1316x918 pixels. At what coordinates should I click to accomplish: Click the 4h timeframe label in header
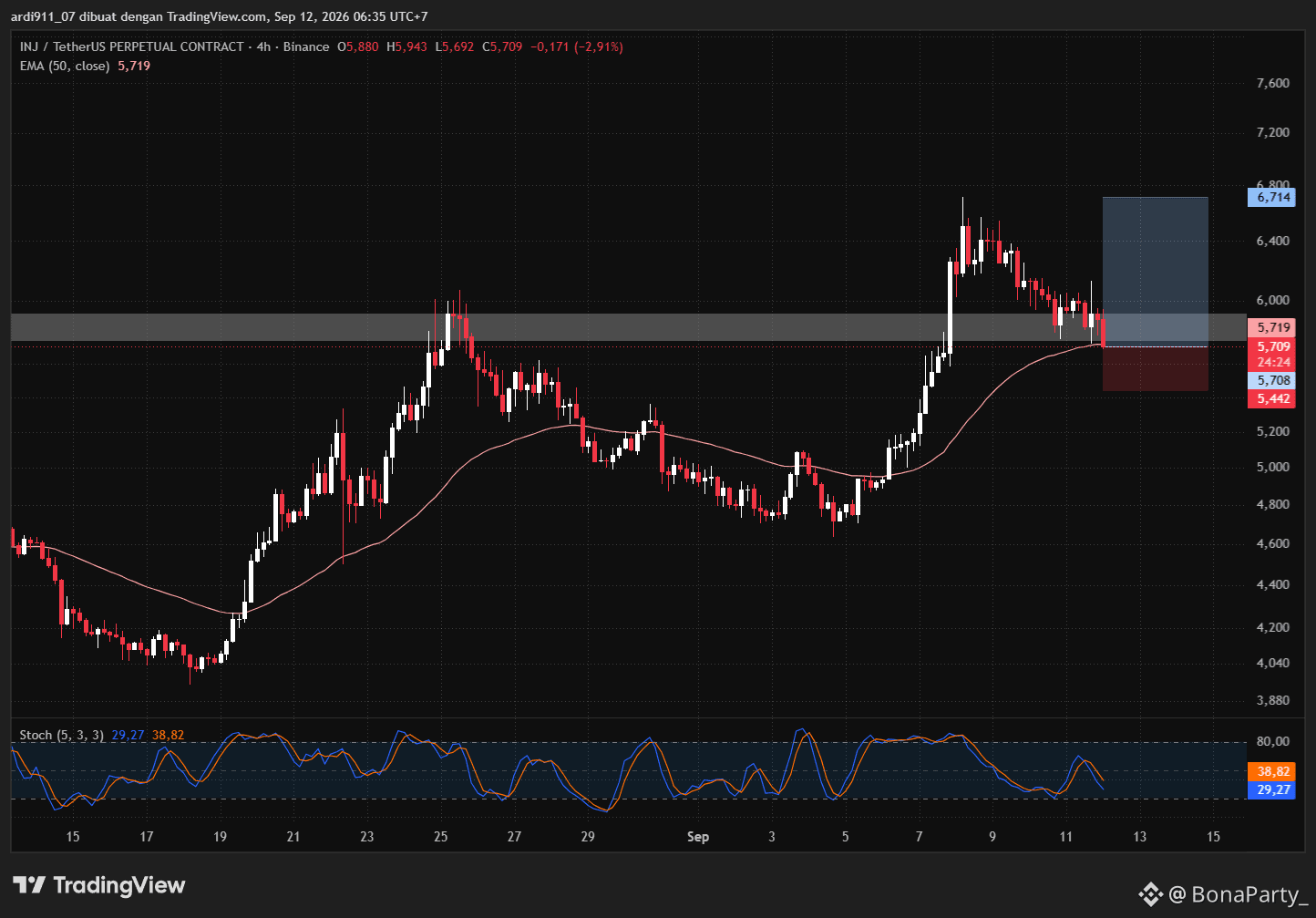[x=263, y=46]
